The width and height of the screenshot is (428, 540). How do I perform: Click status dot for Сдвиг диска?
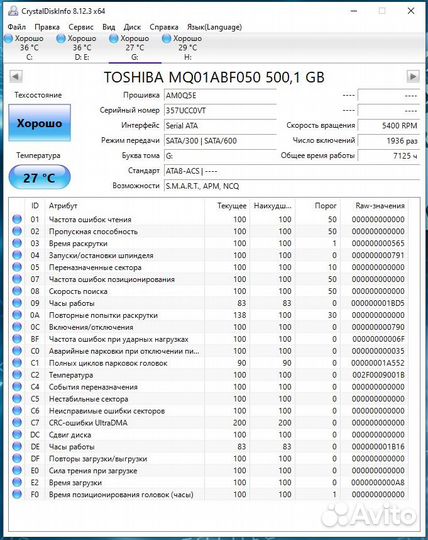click(17, 435)
